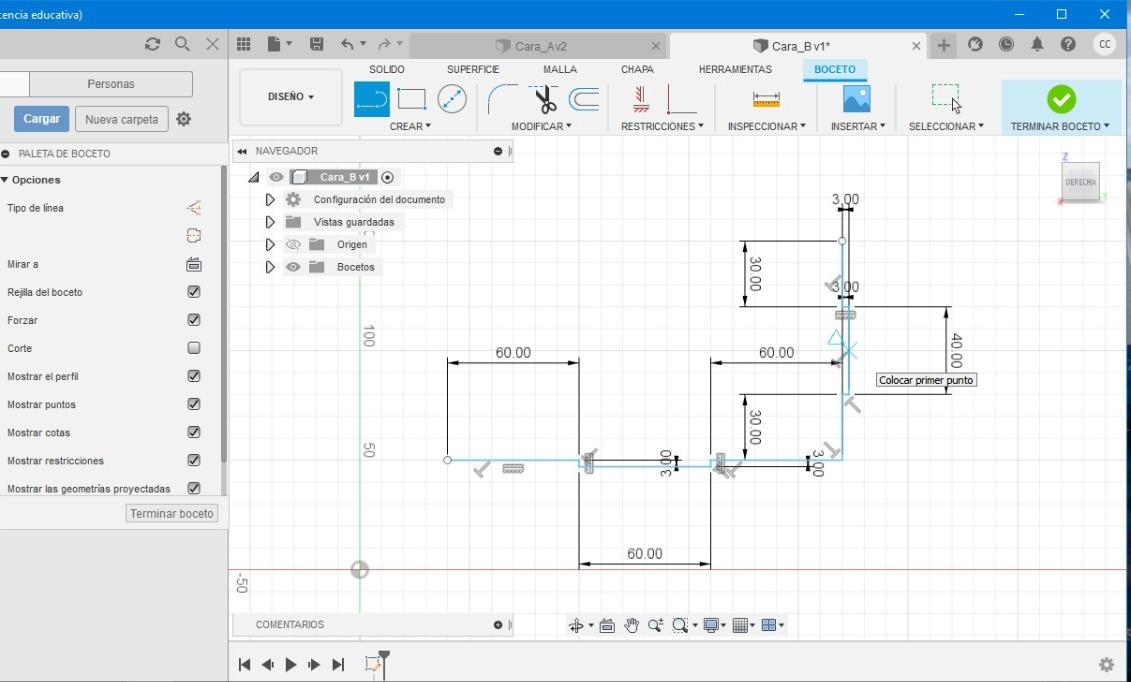Switch to the Cara_Av2 document tab

pos(540,46)
